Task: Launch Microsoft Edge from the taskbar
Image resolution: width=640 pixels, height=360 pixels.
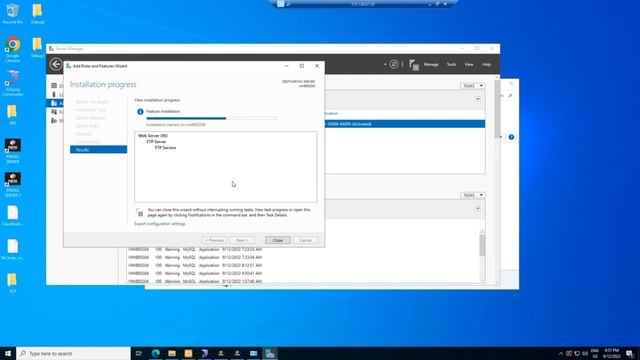Action: click(x=156, y=353)
